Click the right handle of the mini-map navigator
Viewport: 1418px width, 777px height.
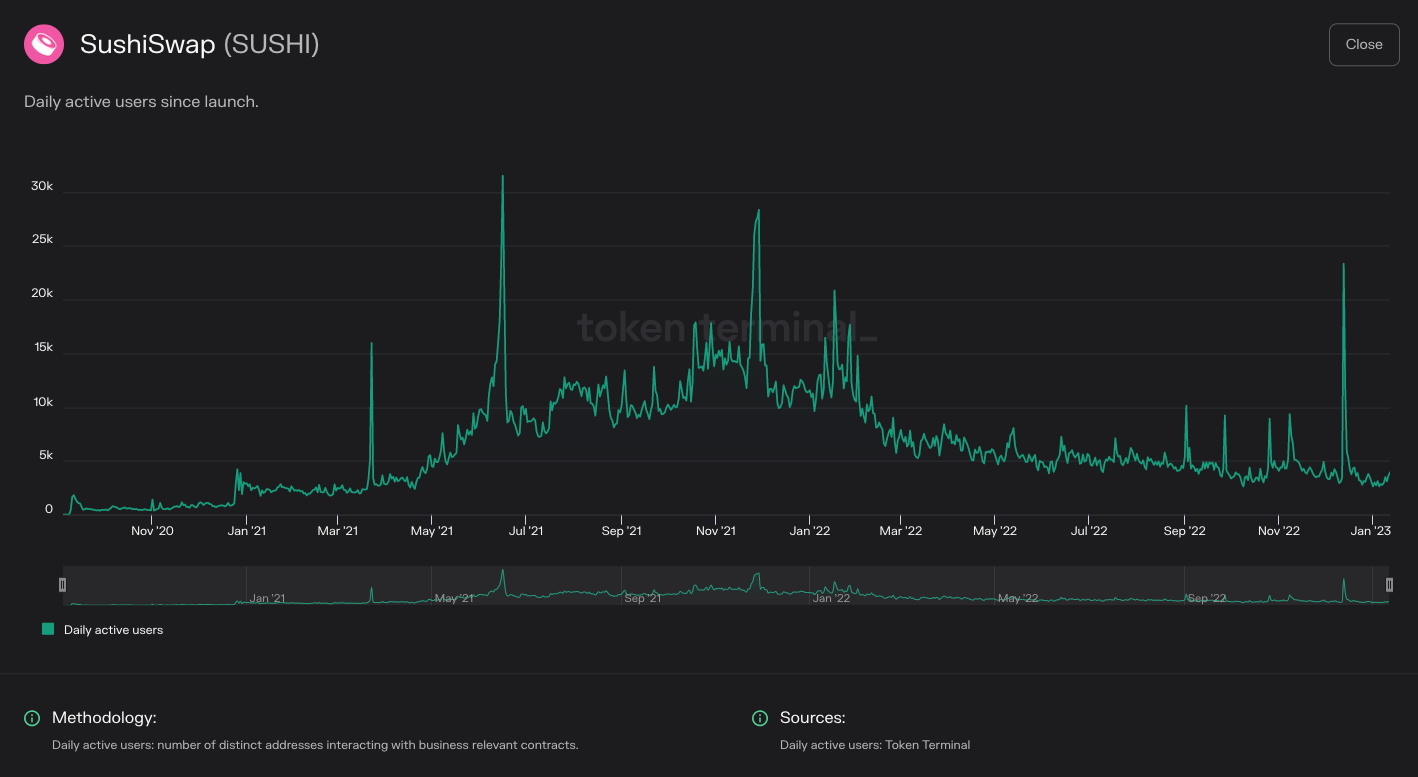pyautogui.click(x=1389, y=584)
